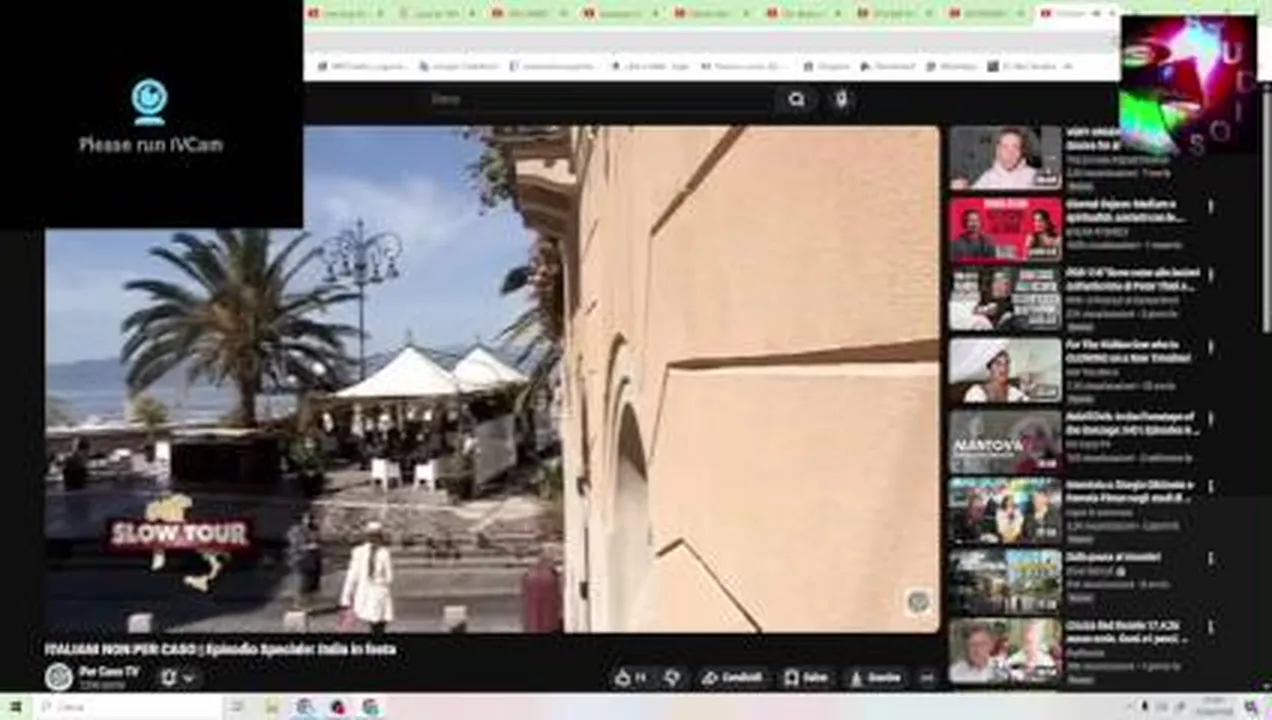
Task: Open options menu for the MANTOVA suggested video
Action: pyautogui.click(x=1210, y=417)
